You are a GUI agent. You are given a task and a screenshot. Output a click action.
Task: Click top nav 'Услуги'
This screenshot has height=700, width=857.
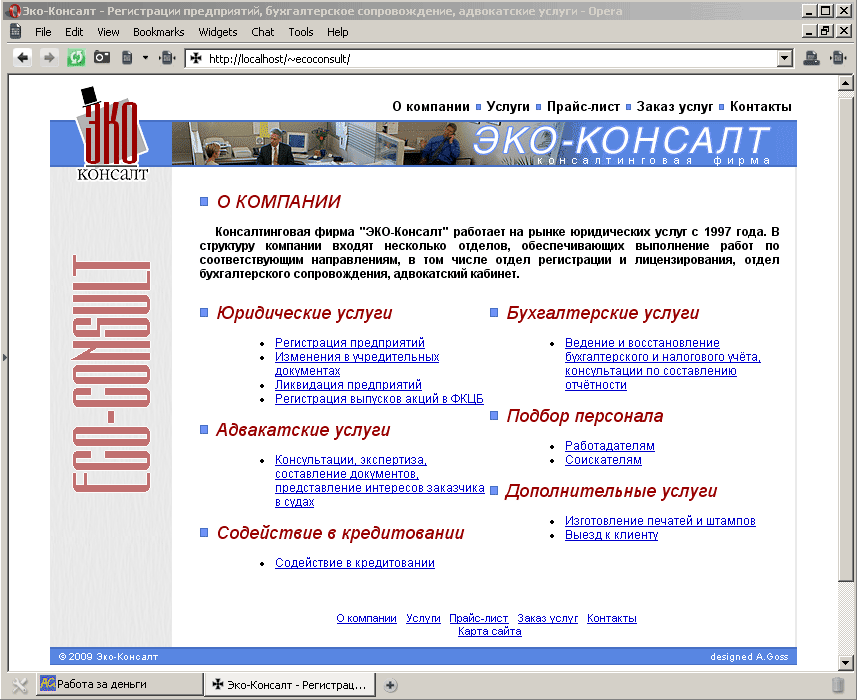click(508, 107)
